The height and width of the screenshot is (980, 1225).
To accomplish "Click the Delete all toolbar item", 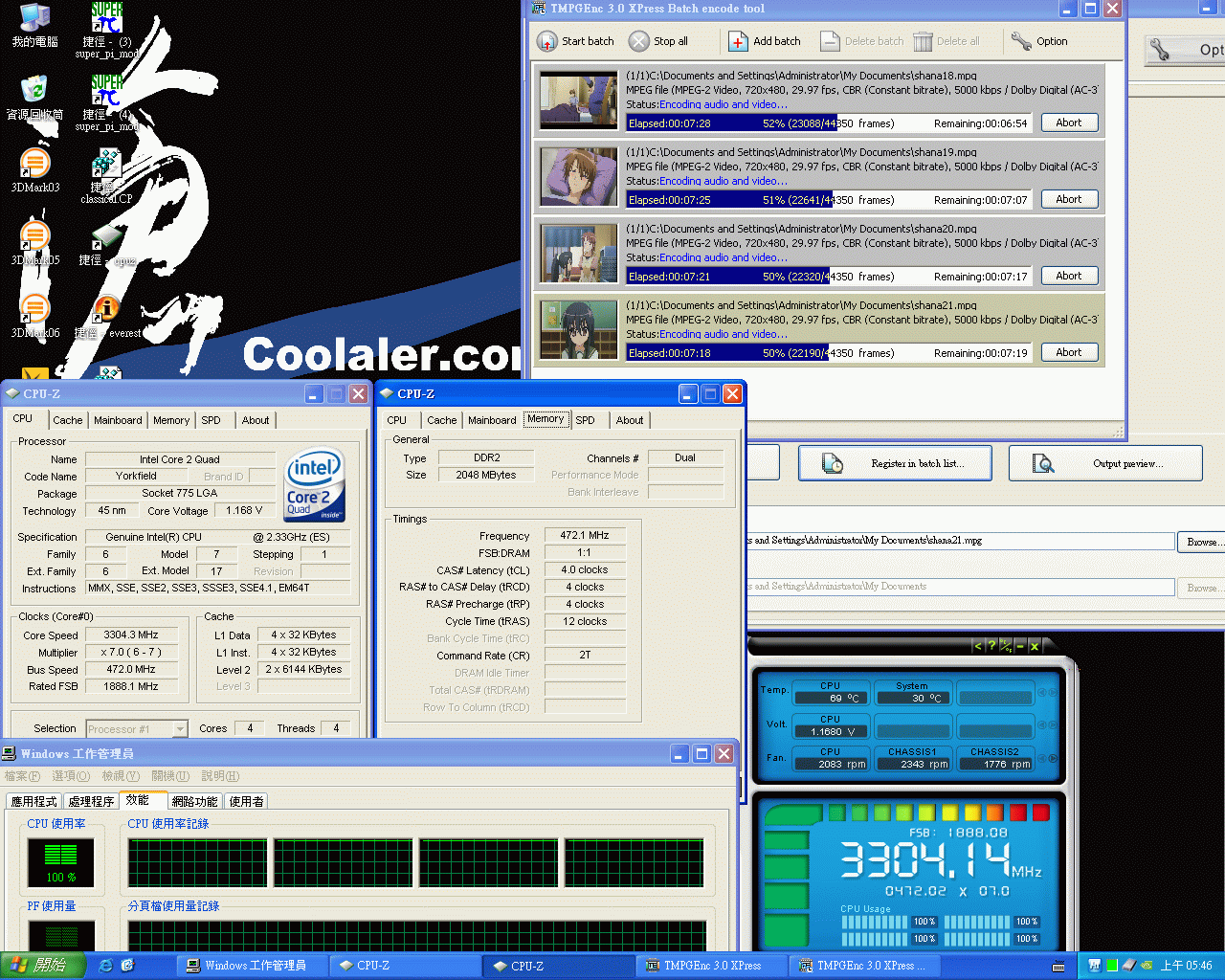I will pos(947,41).
